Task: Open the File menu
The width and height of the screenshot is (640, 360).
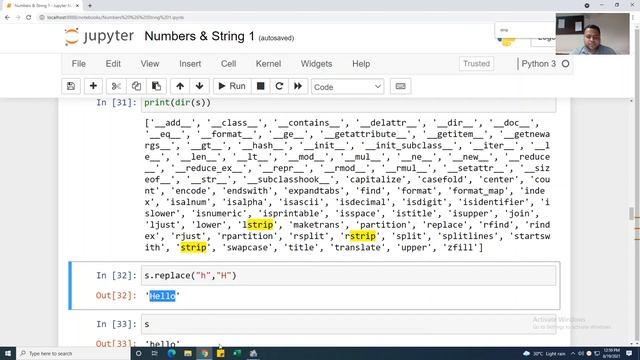Action: [x=78, y=64]
